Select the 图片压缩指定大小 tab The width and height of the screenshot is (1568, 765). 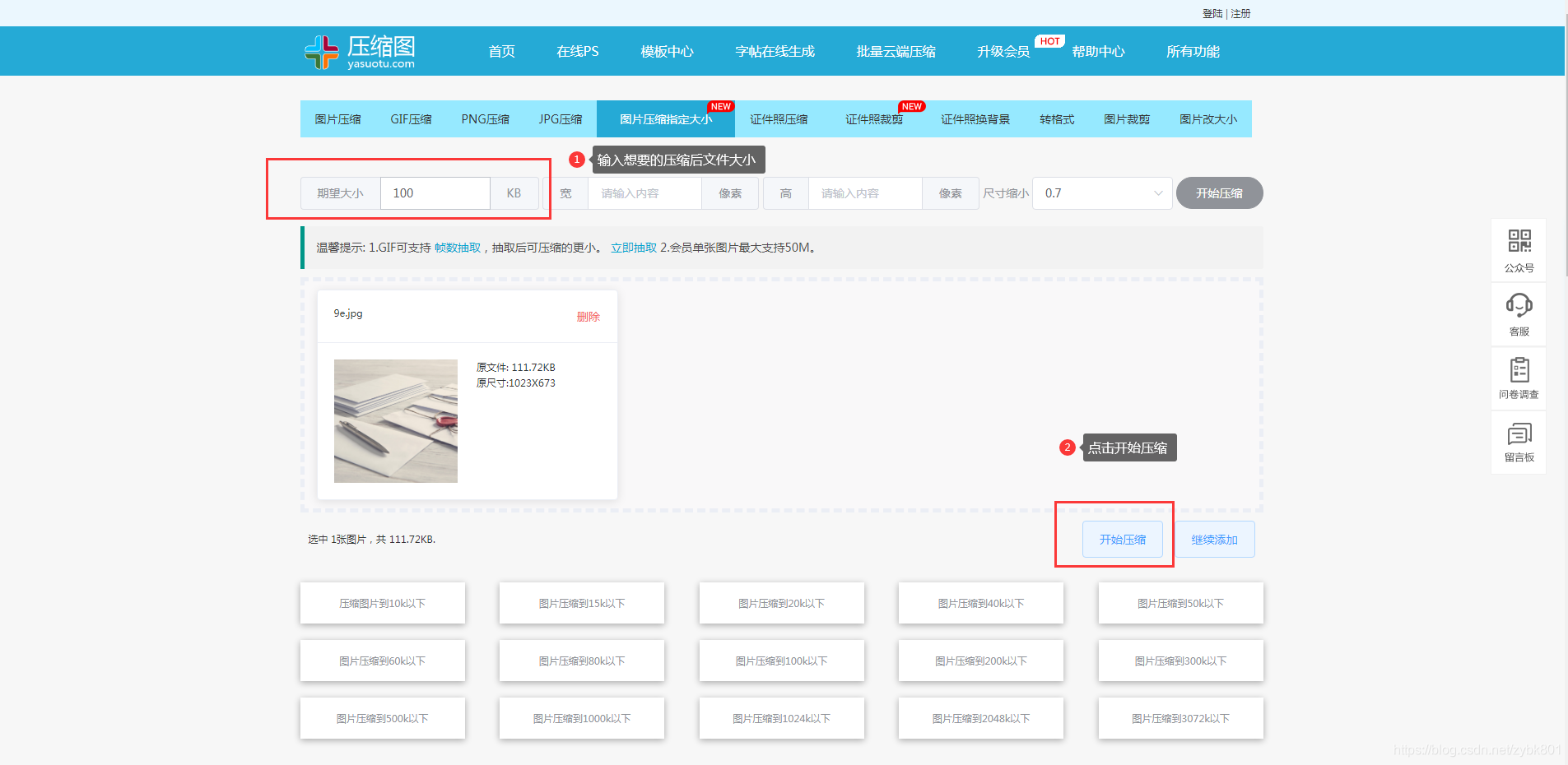pyautogui.click(x=666, y=119)
